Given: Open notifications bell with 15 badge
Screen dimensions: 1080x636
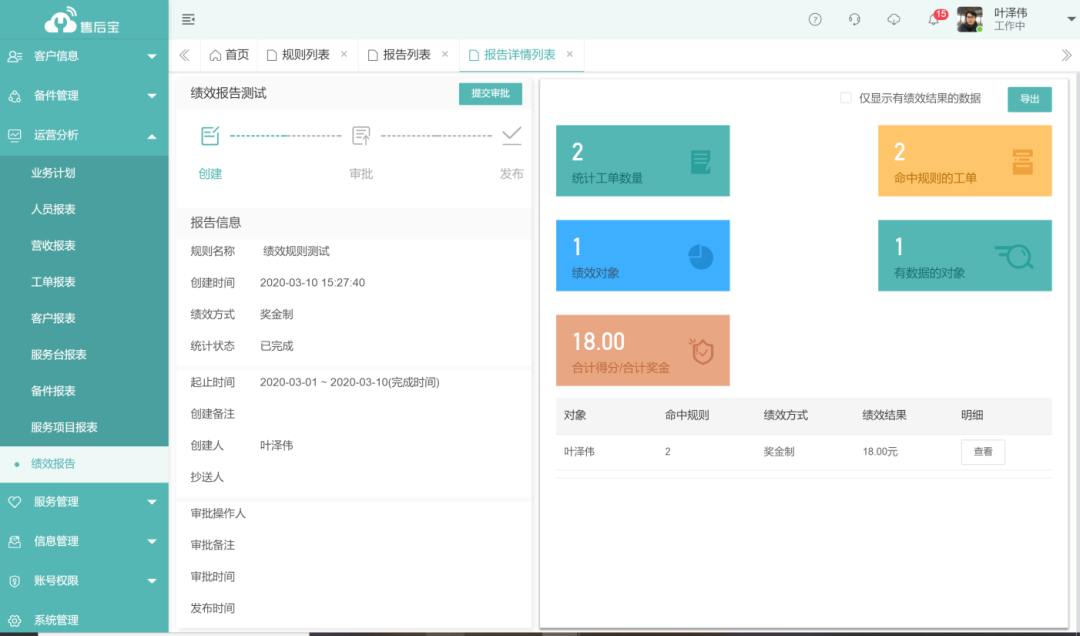Looking at the screenshot, I should (x=934, y=19).
